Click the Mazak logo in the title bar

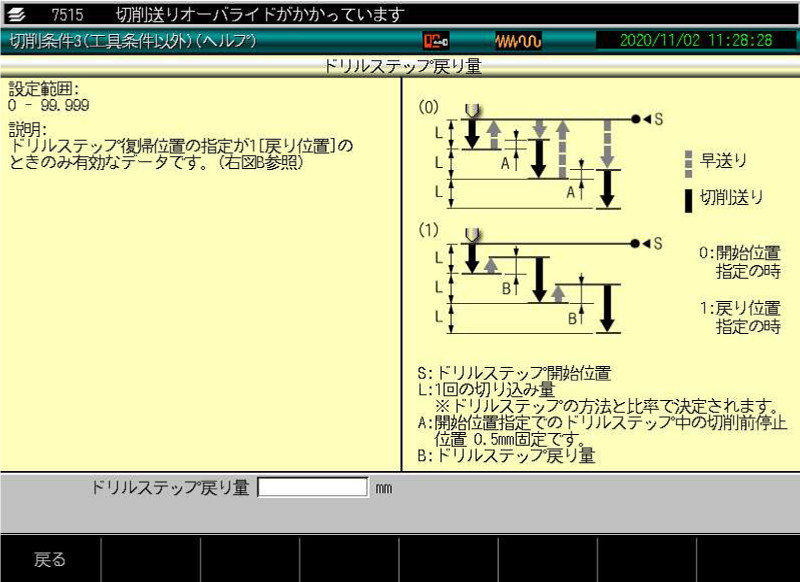[x=15, y=14]
